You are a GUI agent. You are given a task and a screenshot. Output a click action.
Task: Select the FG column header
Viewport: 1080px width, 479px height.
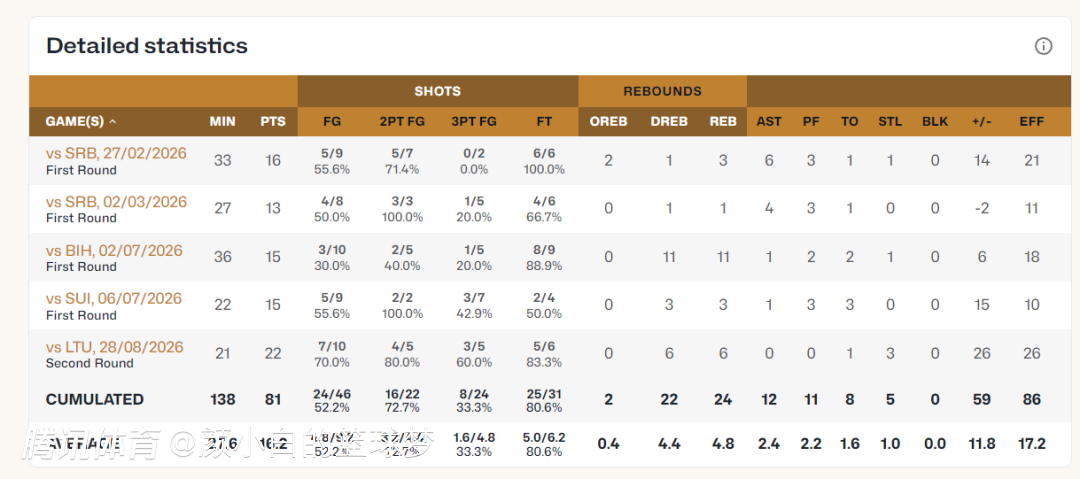tap(332, 121)
